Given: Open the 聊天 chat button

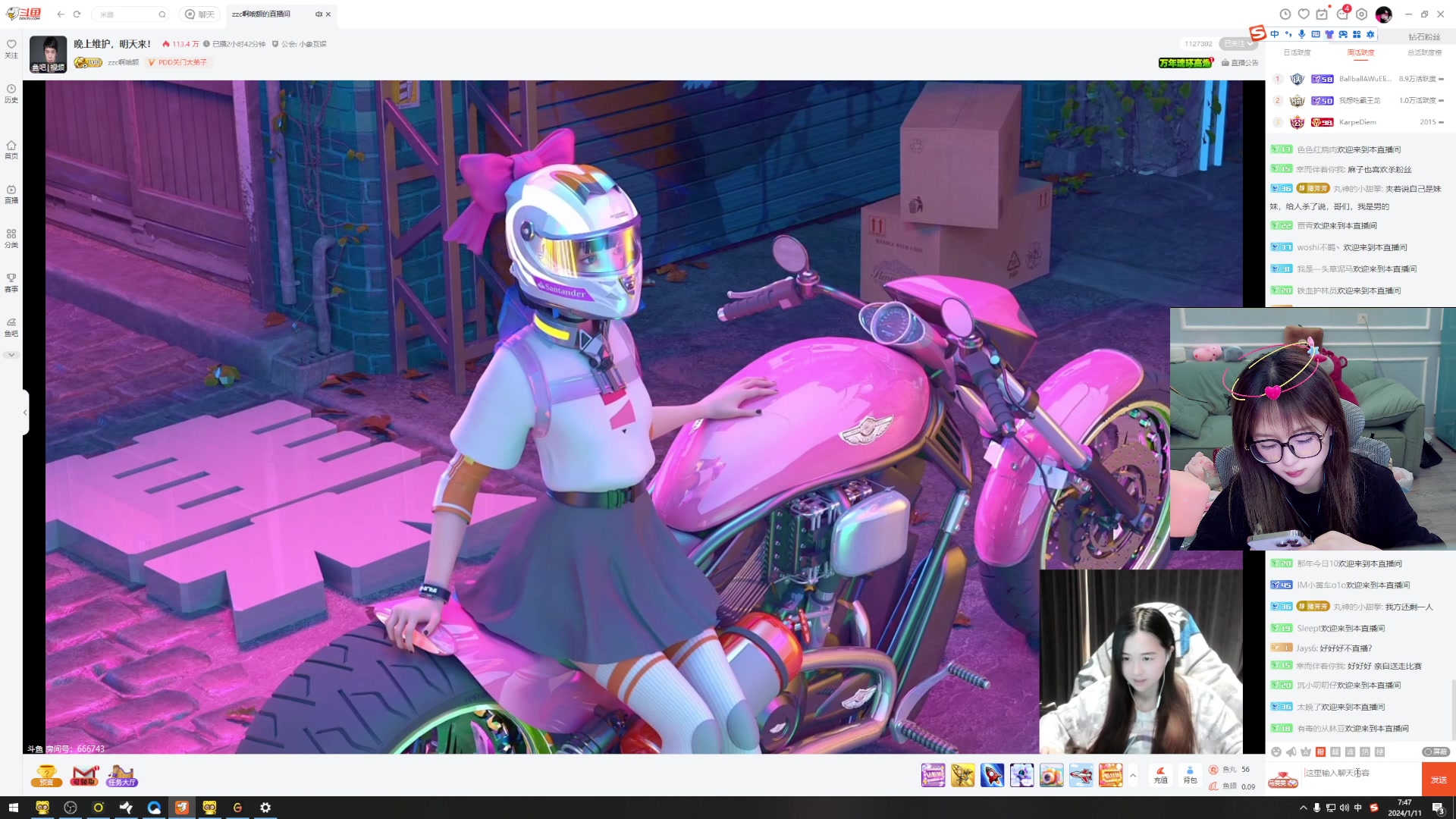Looking at the screenshot, I should click(199, 14).
